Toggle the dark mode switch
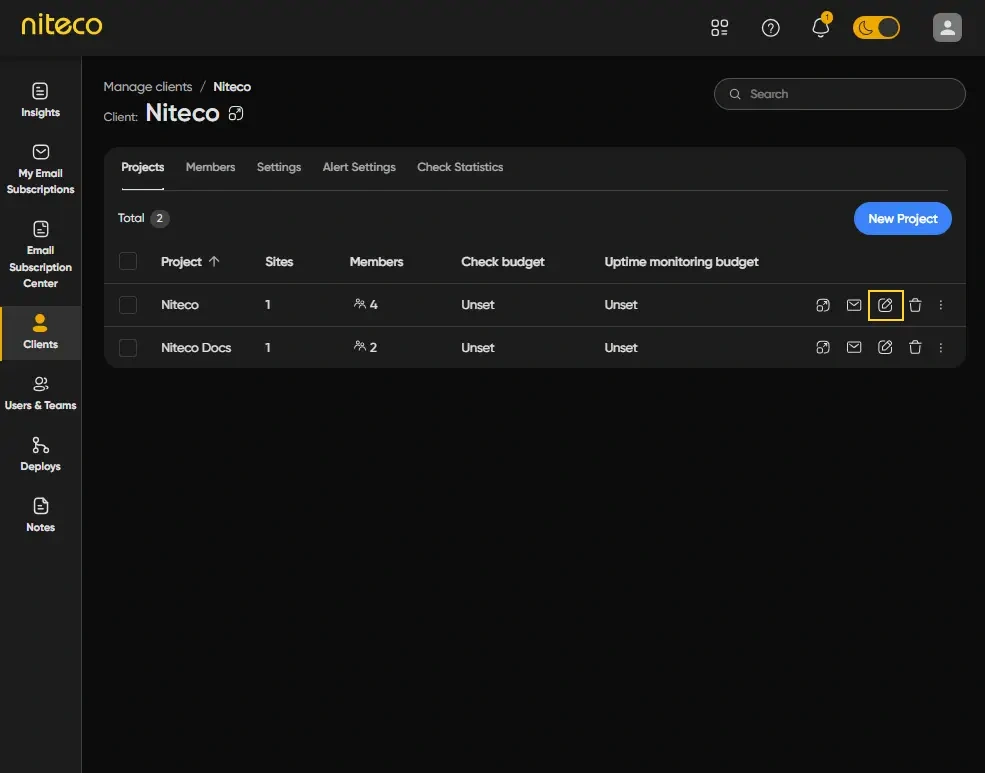Viewport: 985px width, 773px height. 876,28
